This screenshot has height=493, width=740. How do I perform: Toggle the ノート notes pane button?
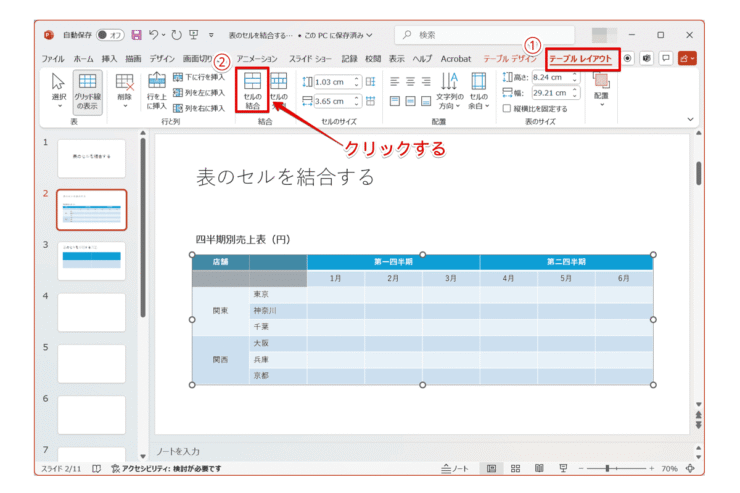455,468
